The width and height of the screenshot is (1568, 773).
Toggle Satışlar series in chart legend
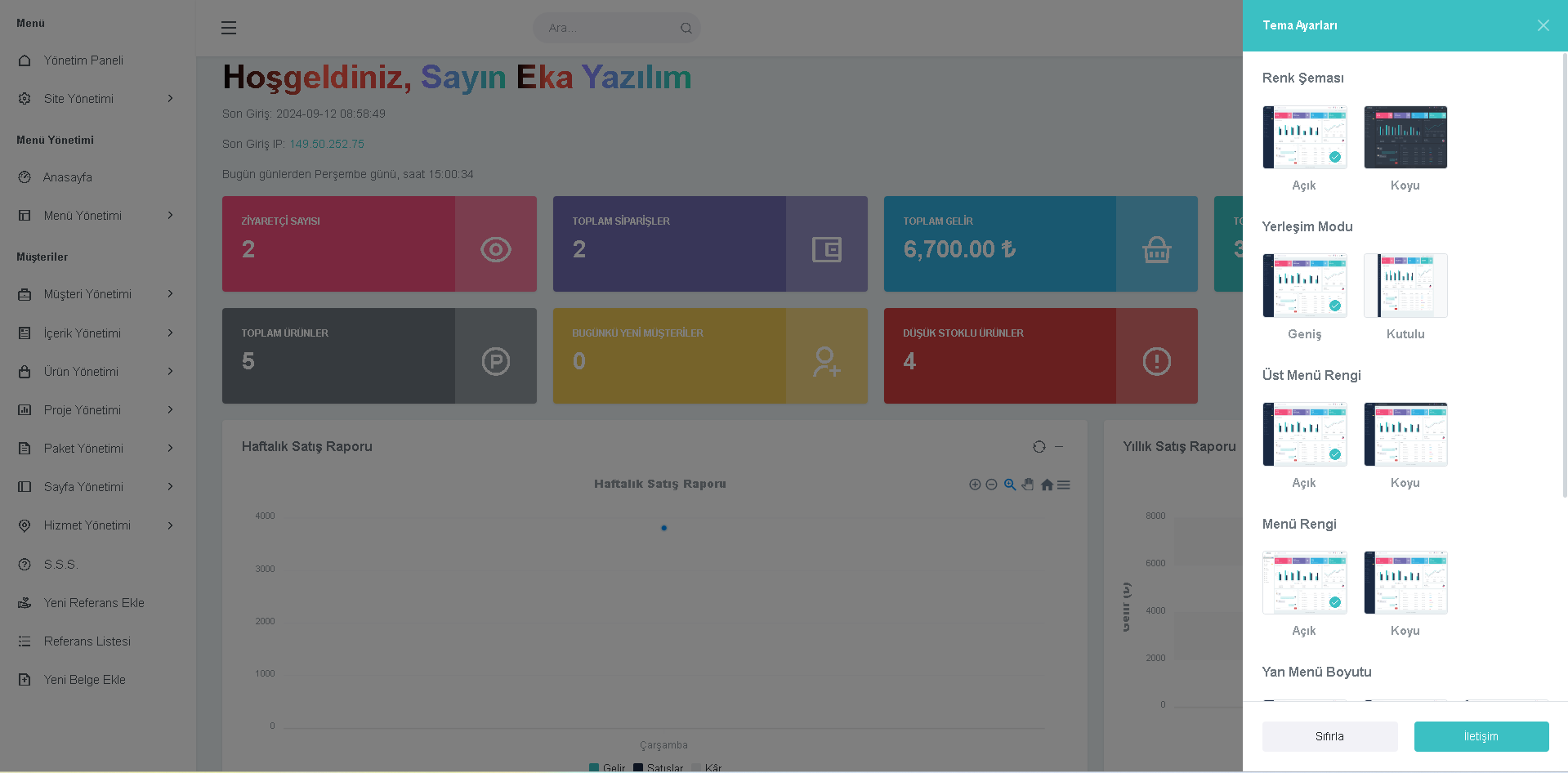(x=659, y=767)
